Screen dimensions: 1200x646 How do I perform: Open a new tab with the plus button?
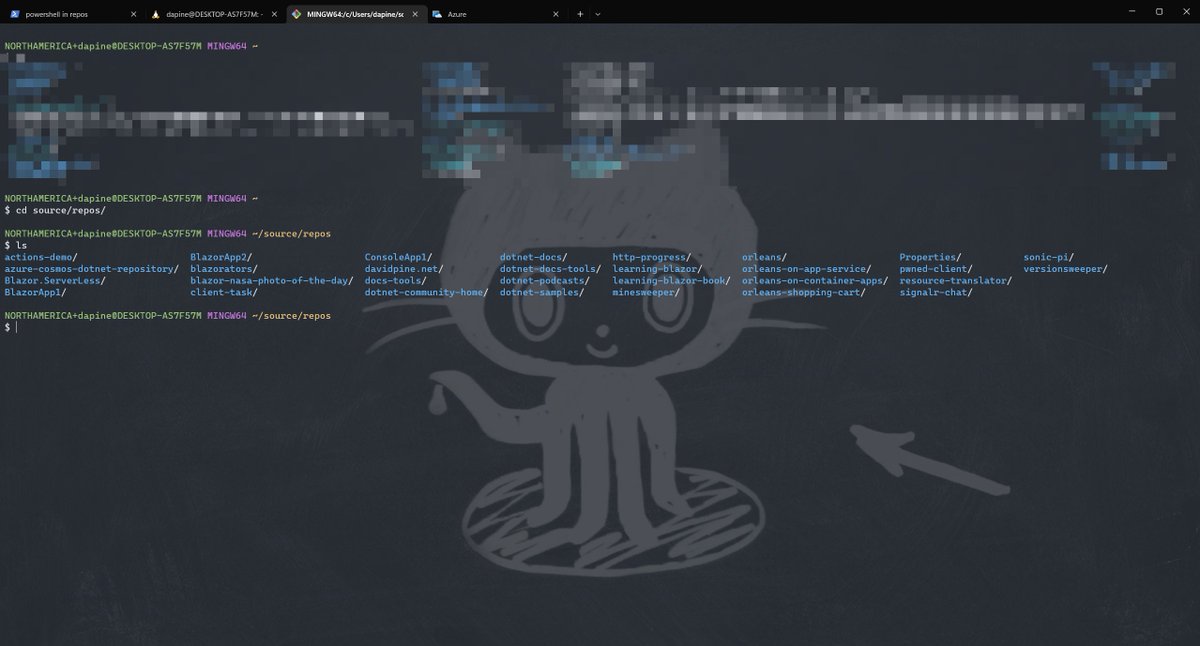pos(580,15)
